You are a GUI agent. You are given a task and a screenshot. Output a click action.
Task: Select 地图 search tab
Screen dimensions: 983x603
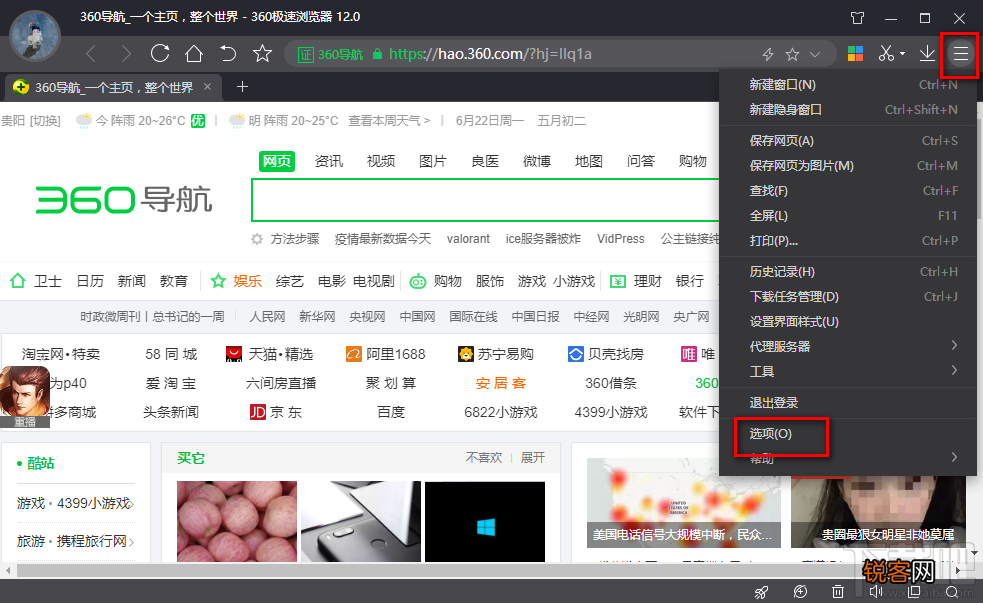[x=589, y=161]
